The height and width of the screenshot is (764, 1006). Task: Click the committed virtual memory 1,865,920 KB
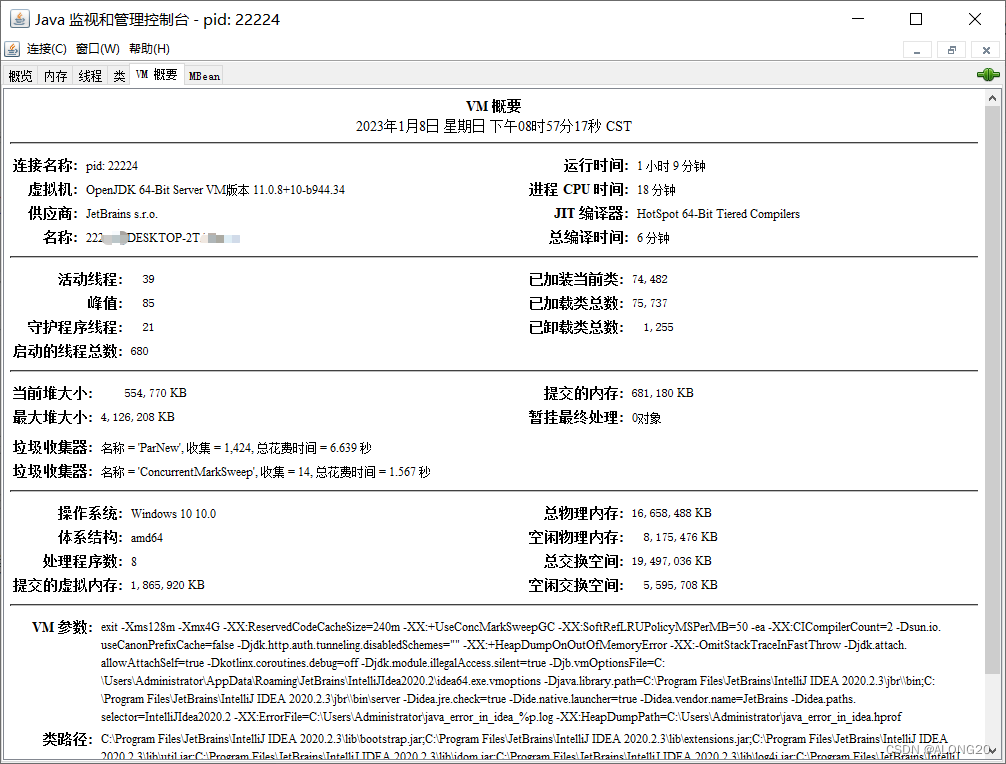pyautogui.click(x=167, y=585)
